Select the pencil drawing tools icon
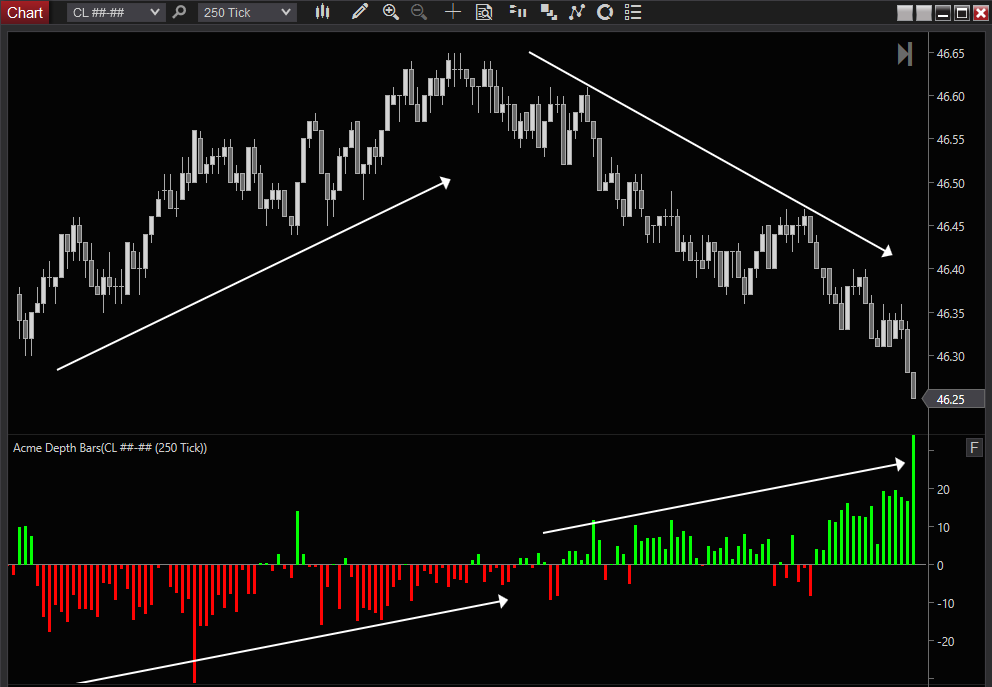Screen dimensions: 992x687 pos(359,12)
